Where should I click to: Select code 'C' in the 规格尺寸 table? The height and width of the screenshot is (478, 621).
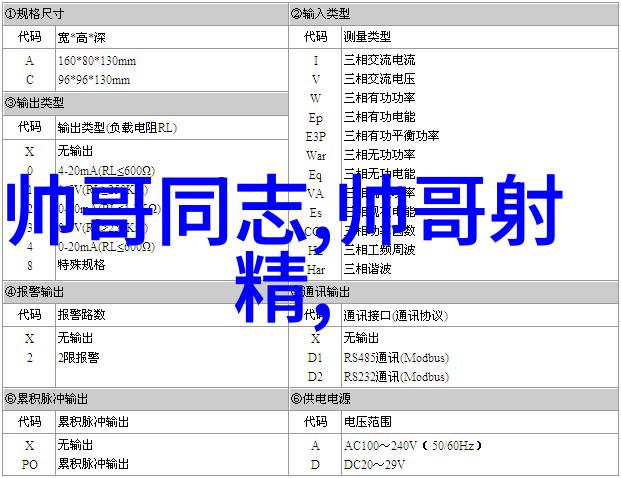click(x=30, y=80)
